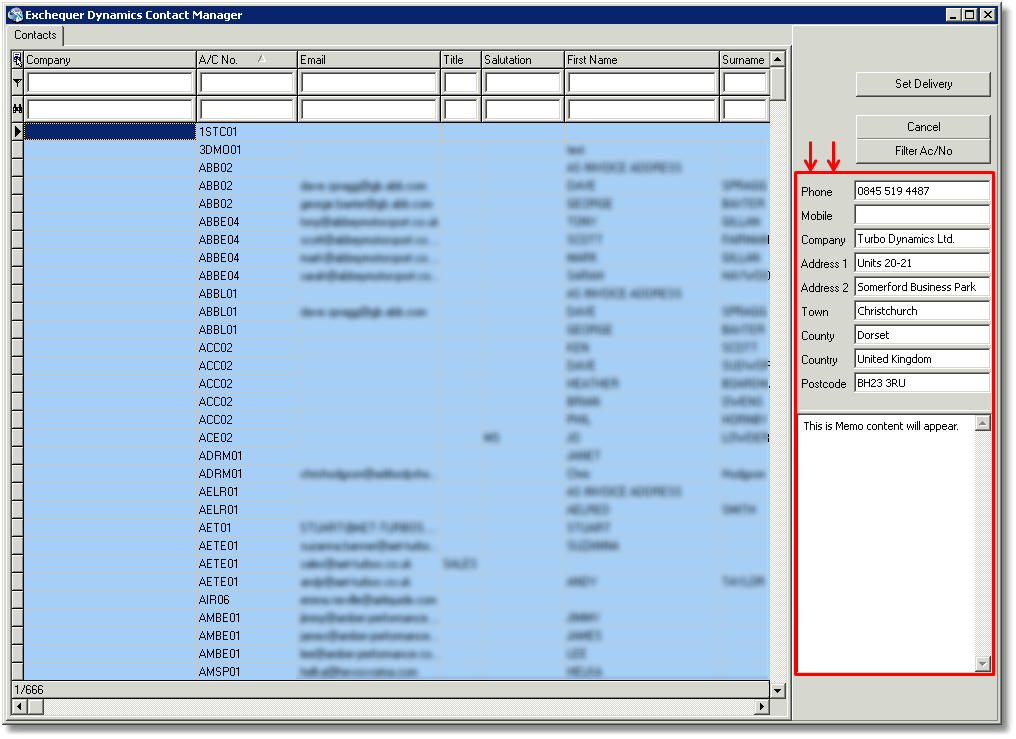Click the Postcode field BH23 3RU

pos(922,383)
